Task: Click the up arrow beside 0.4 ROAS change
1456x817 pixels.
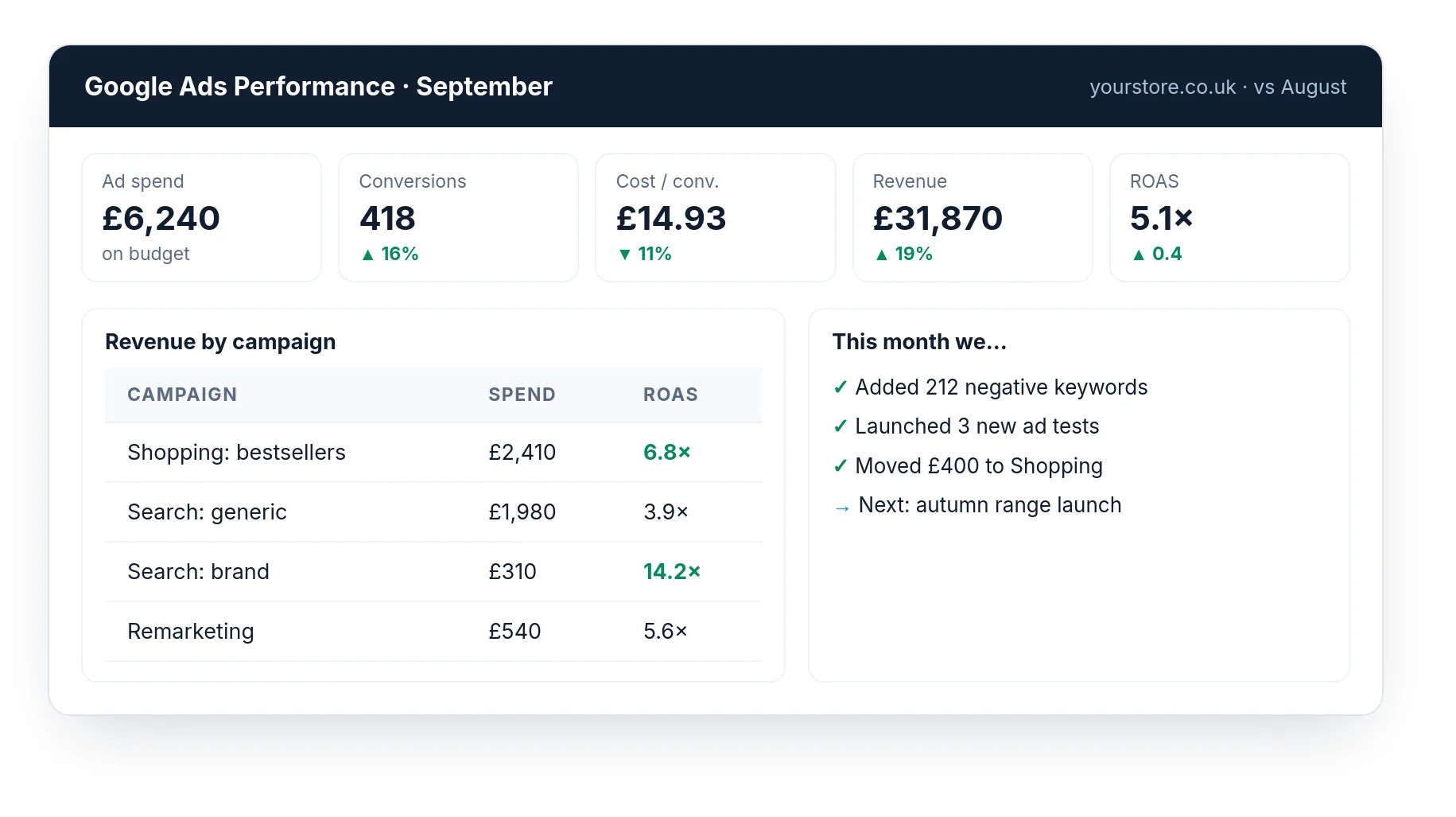Action: [x=1139, y=255]
